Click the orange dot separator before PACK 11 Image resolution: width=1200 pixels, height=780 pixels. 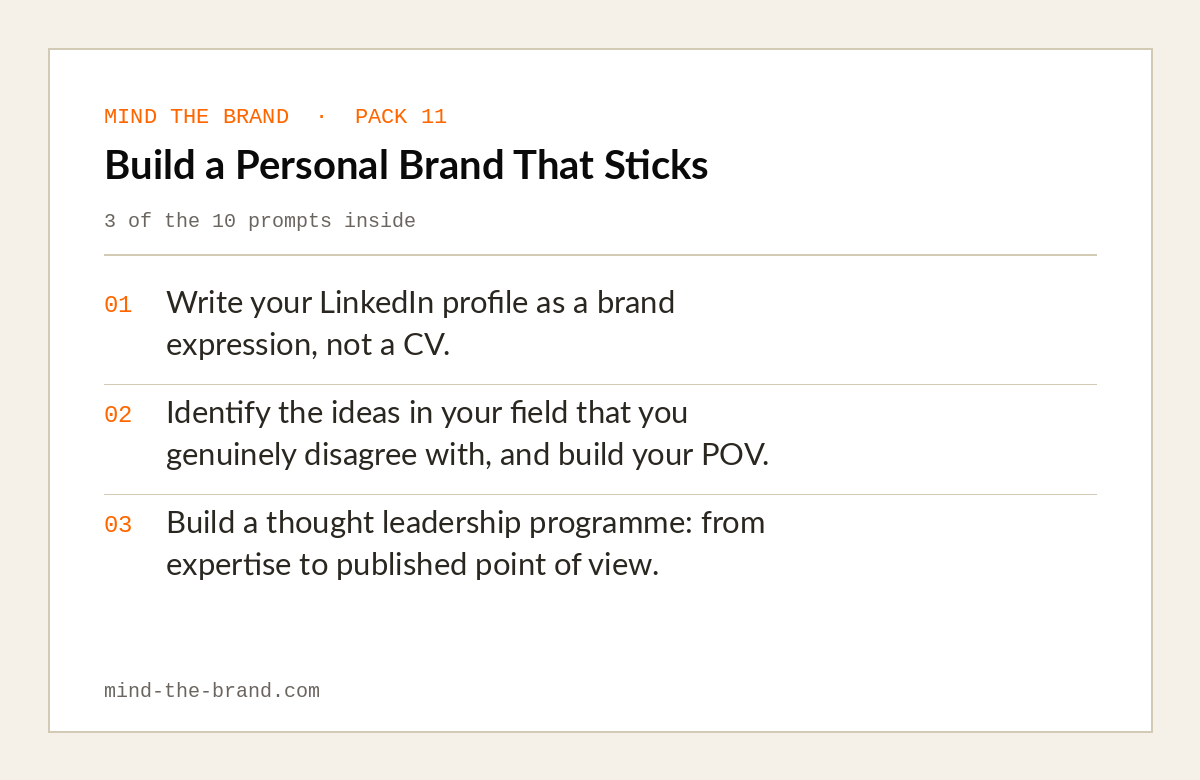pyautogui.click(x=321, y=117)
